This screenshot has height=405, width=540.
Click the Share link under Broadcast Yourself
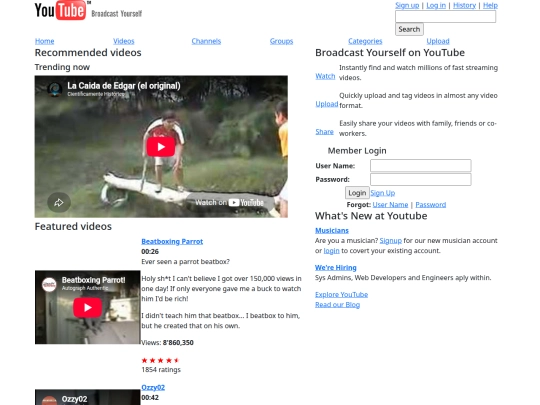(x=324, y=132)
